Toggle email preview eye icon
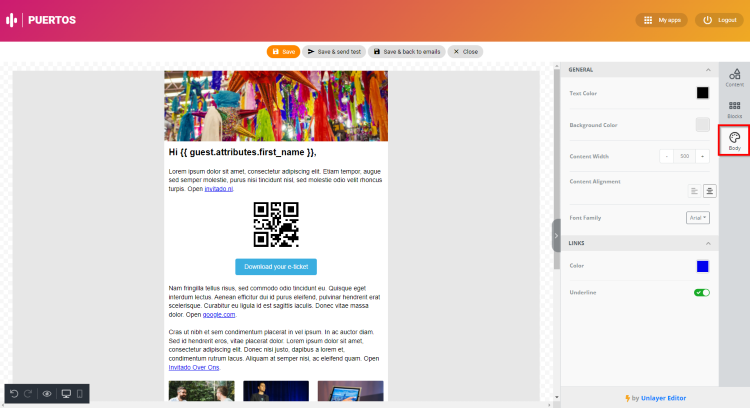This screenshot has width=750, height=408. (x=47, y=394)
